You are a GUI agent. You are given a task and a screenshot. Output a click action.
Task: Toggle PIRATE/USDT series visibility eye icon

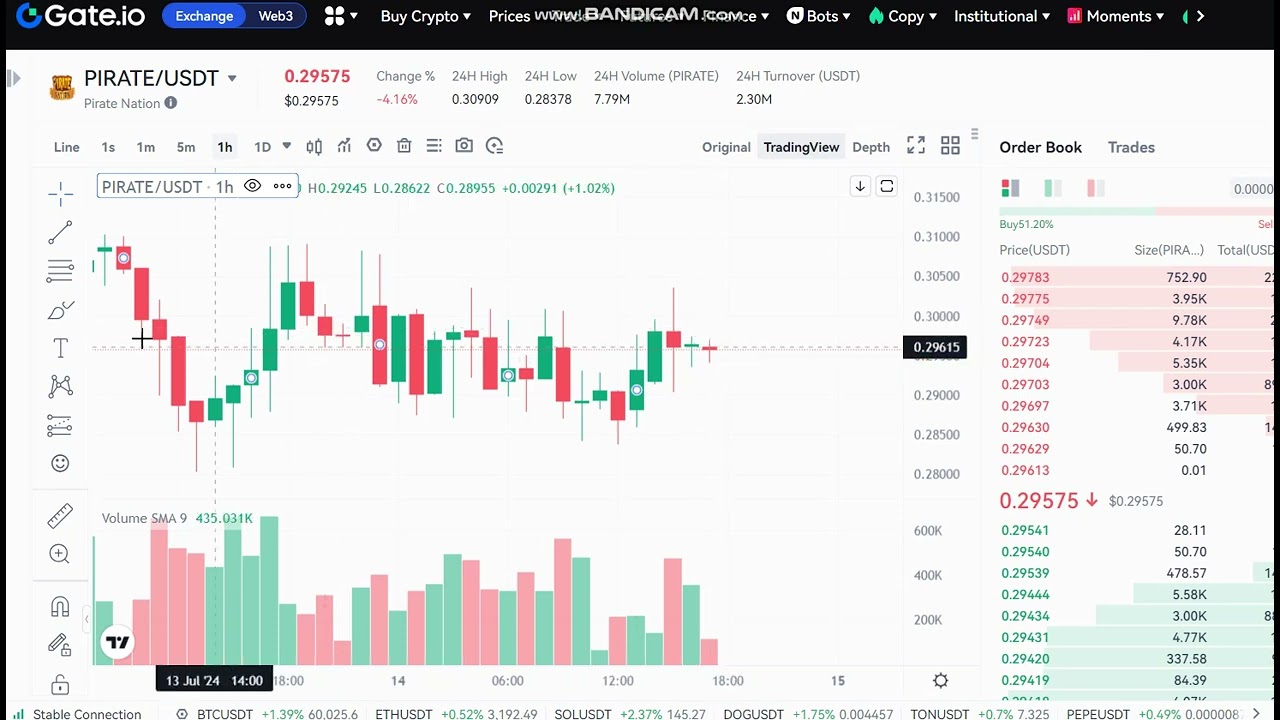click(253, 186)
